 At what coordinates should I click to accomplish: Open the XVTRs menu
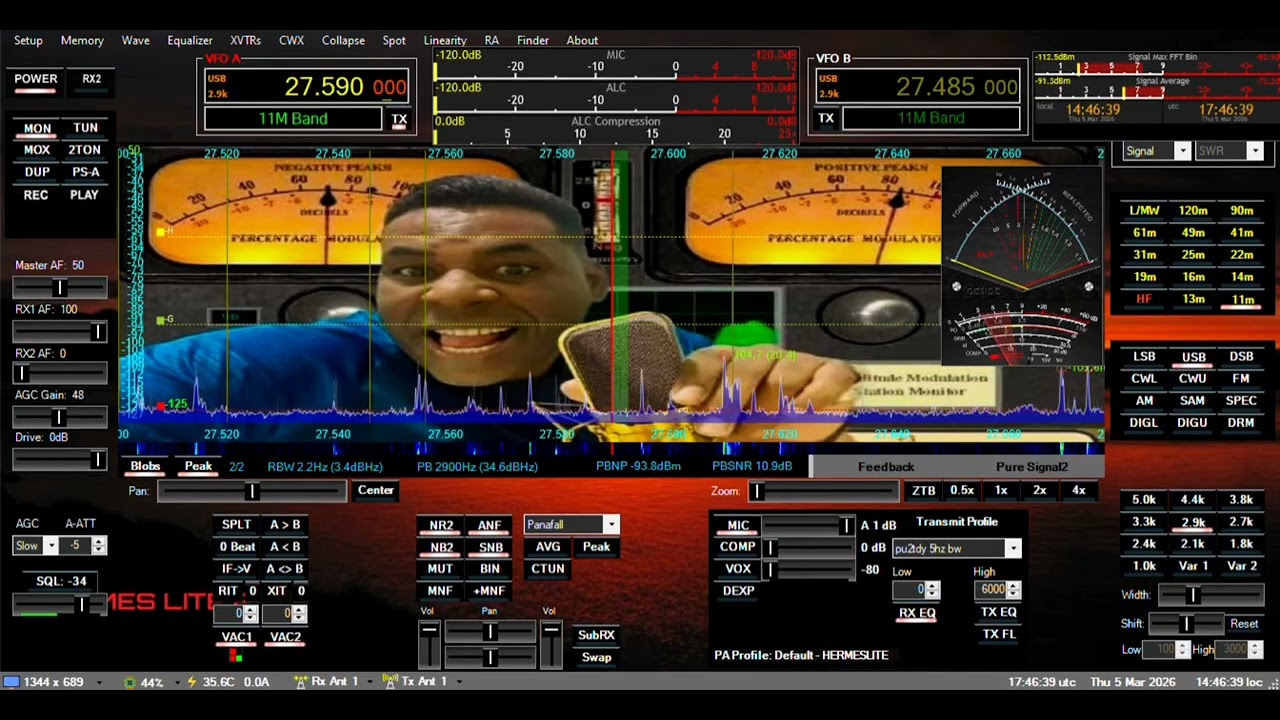coord(245,41)
